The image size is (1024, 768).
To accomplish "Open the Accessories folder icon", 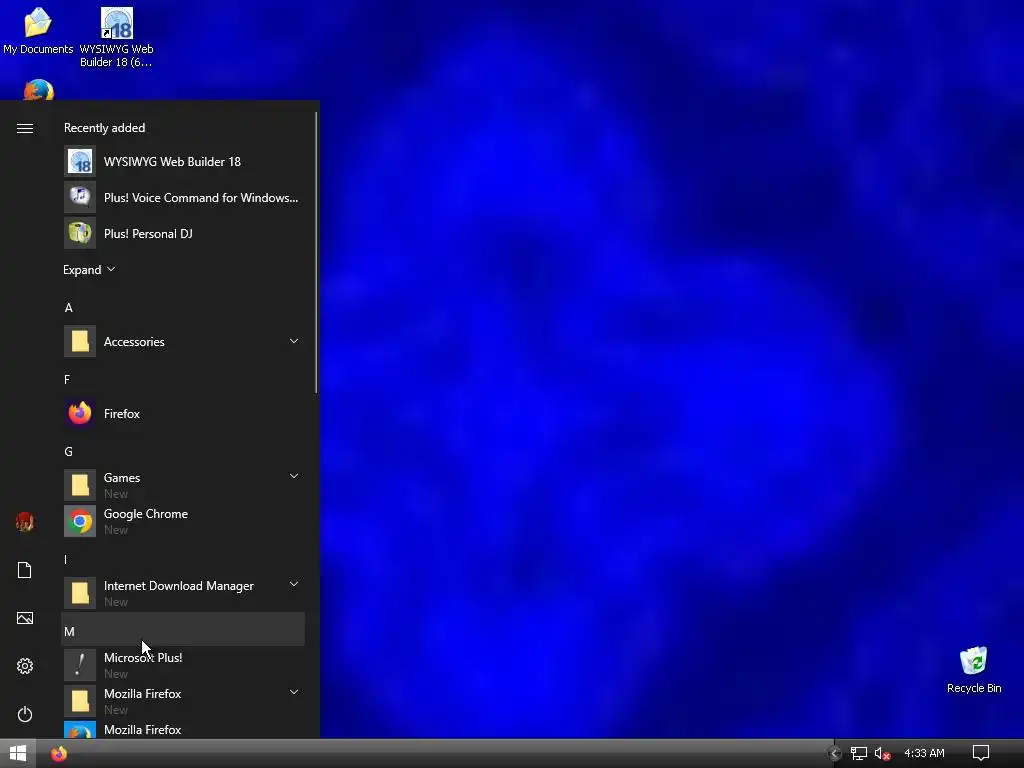I will click(80, 341).
